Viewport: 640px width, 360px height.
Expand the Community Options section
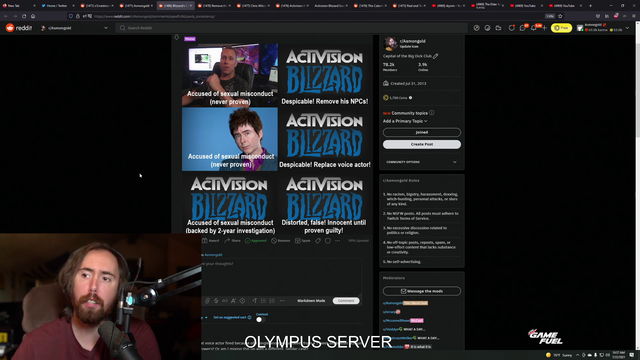pyautogui.click(x=422, y=162)
